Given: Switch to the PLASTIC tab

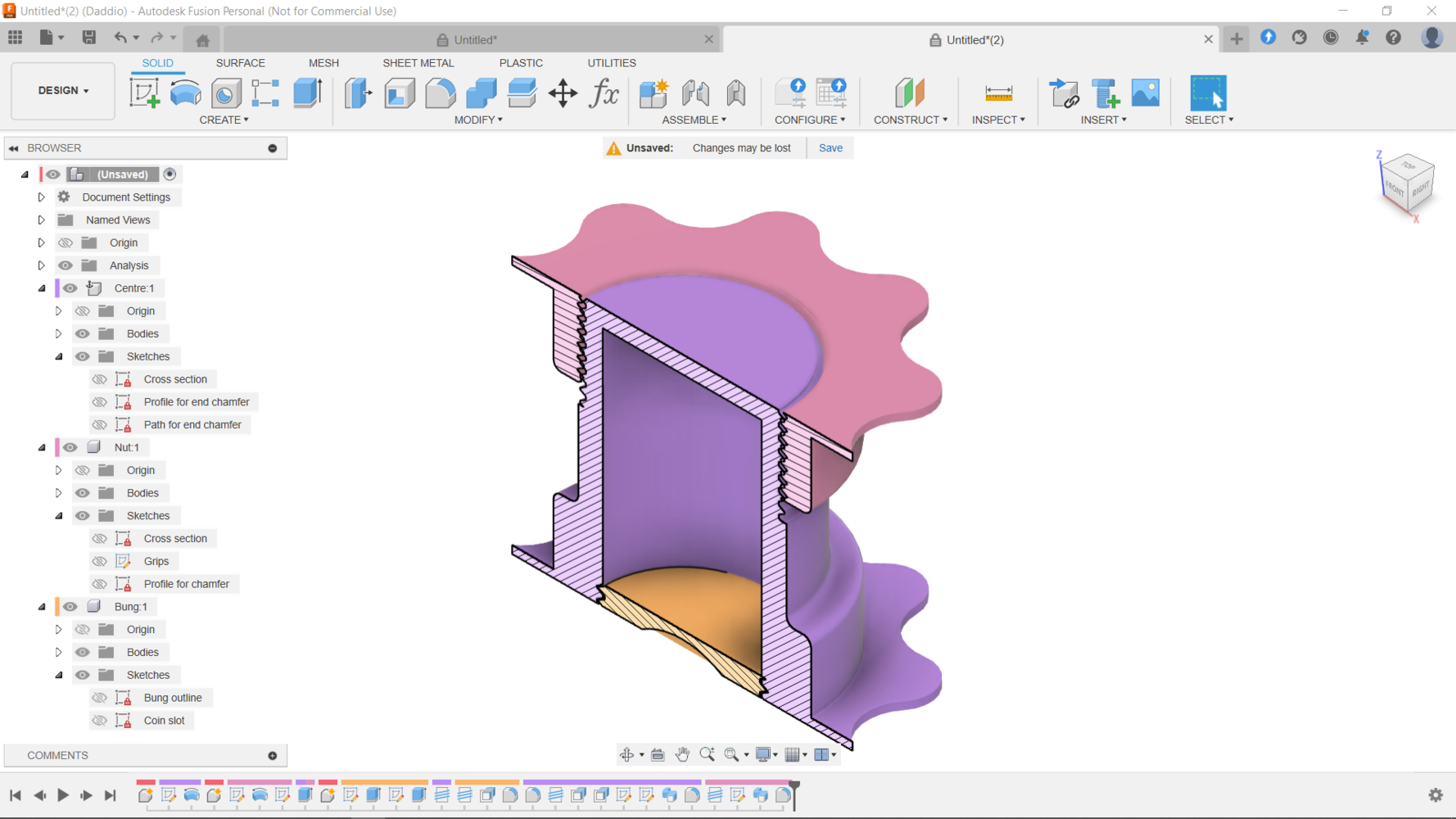Looking at the screenshot, I should click(x=521, y=63).
